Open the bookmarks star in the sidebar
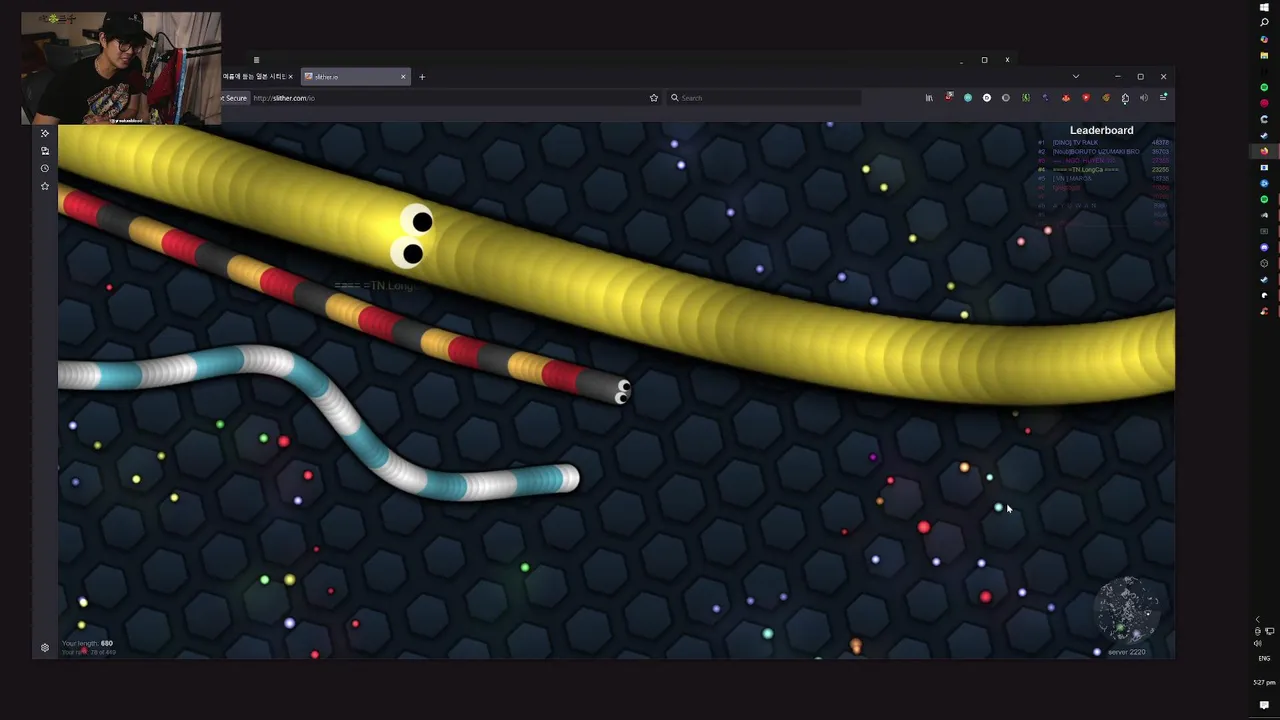 click(45, 186)
